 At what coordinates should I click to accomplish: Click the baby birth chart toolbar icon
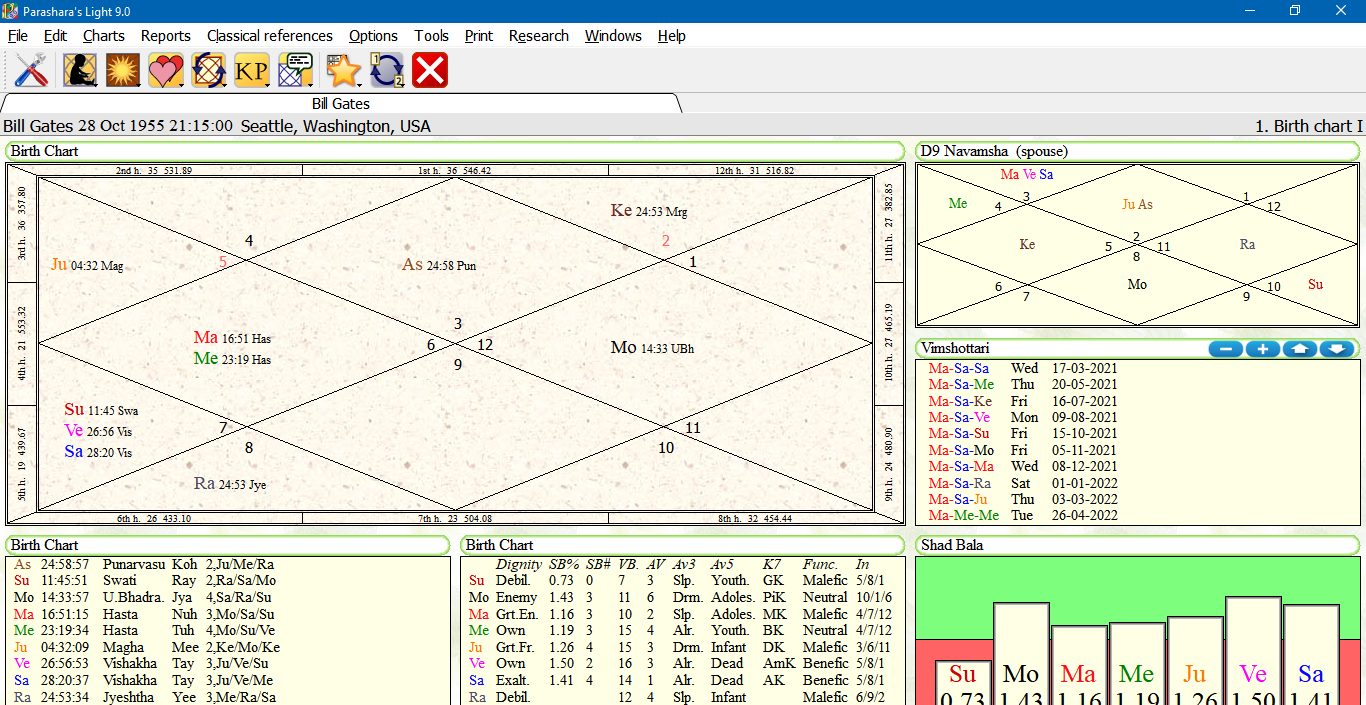click(80, 70)
